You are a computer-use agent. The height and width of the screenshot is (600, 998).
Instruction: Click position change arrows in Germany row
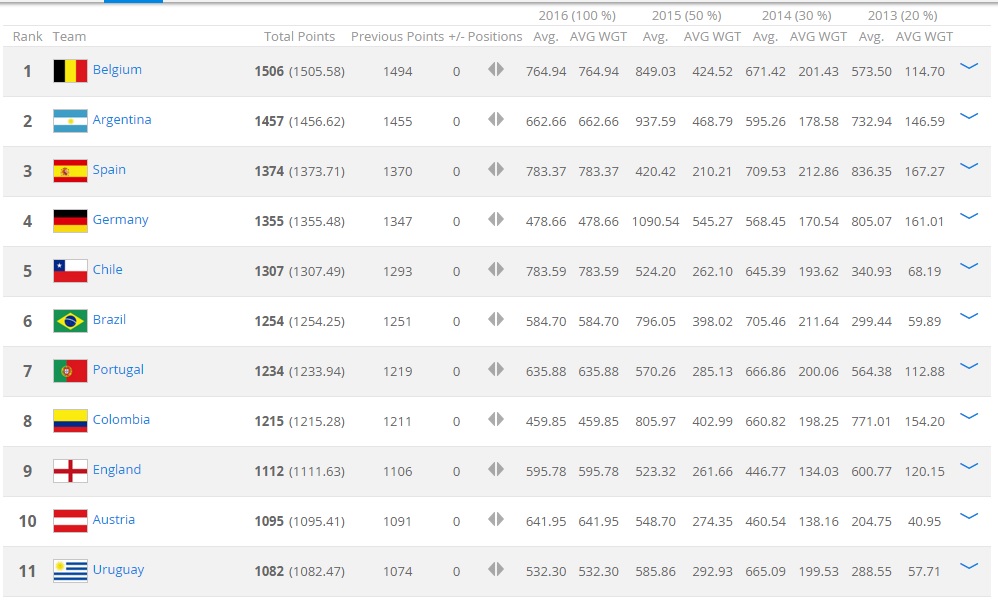coord(496,219)
